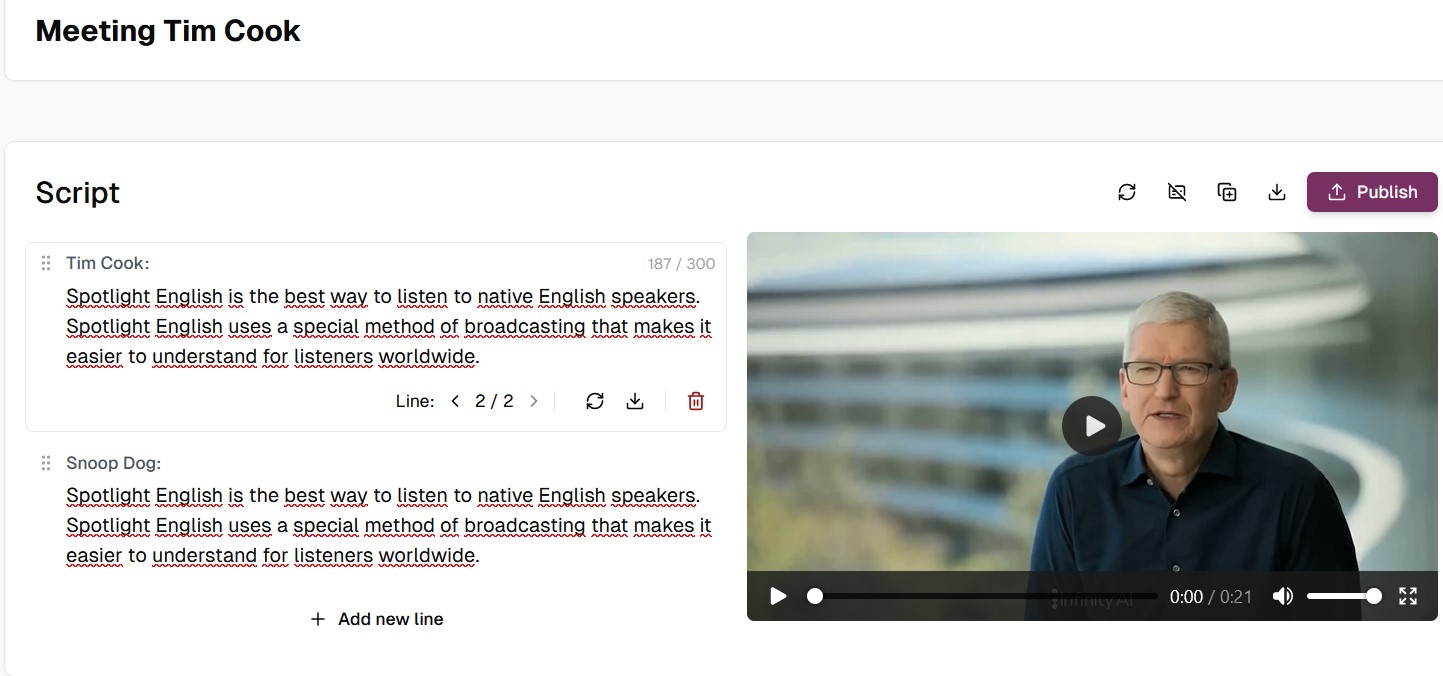
Task: Delete Tim Cook's line with trash icon
Action: click(696, 401)
